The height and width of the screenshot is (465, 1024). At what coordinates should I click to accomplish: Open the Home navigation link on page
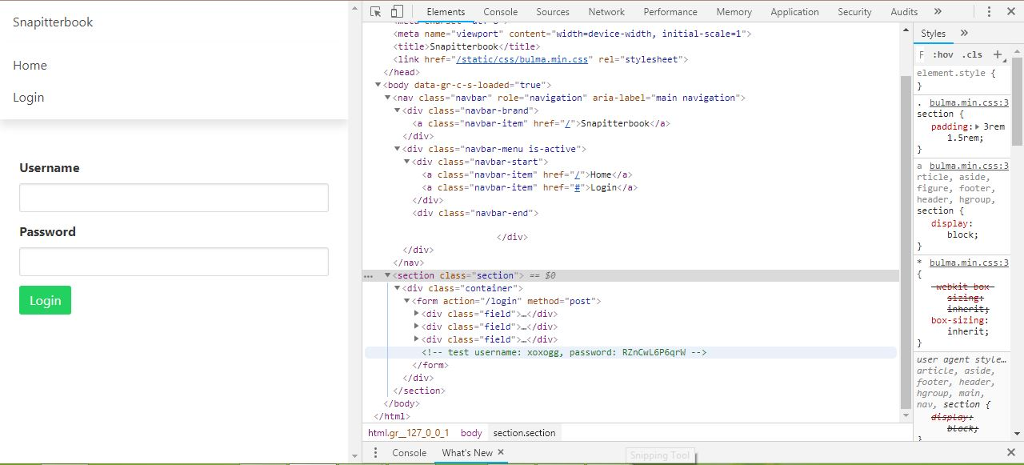click(x=30, y=65)
